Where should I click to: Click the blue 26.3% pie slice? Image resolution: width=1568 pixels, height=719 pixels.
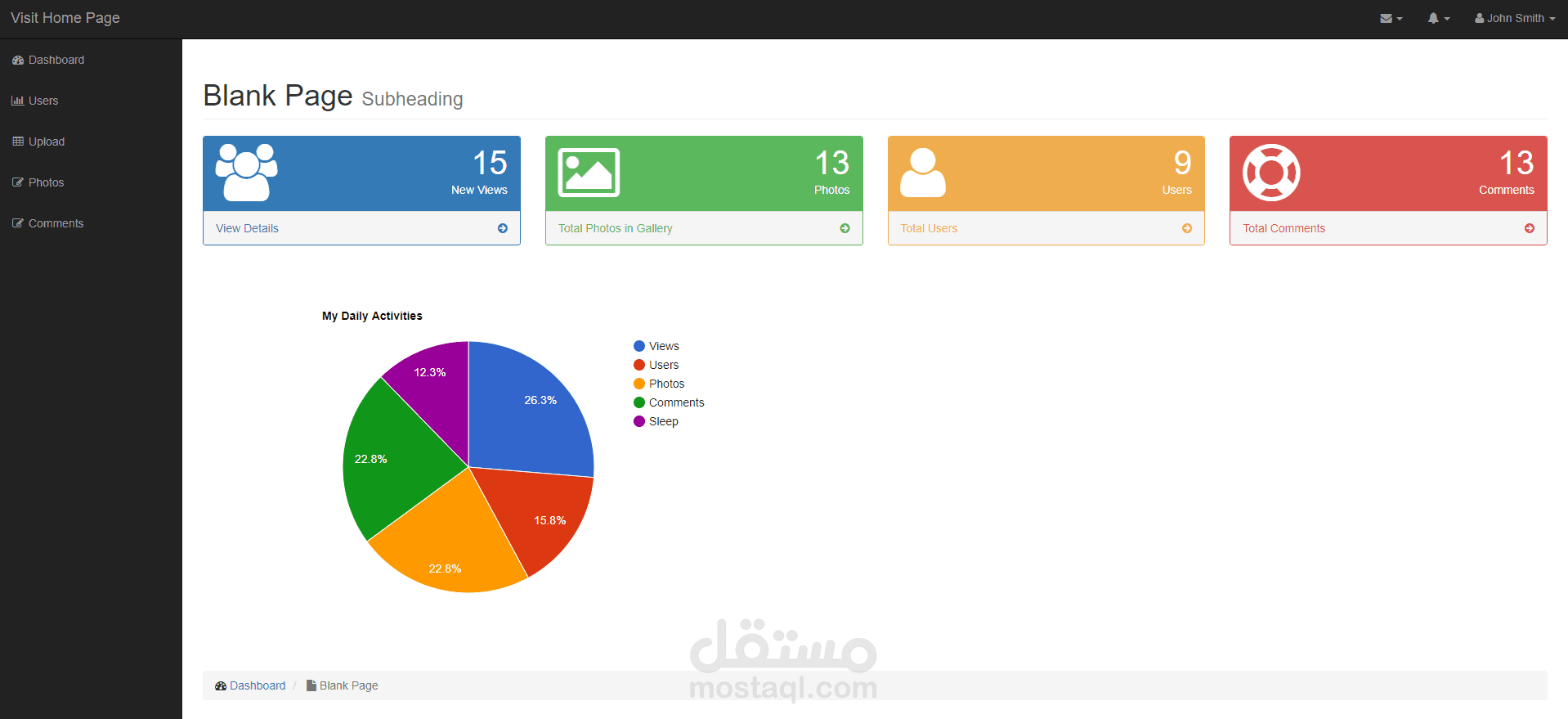[x=531, y=409]
